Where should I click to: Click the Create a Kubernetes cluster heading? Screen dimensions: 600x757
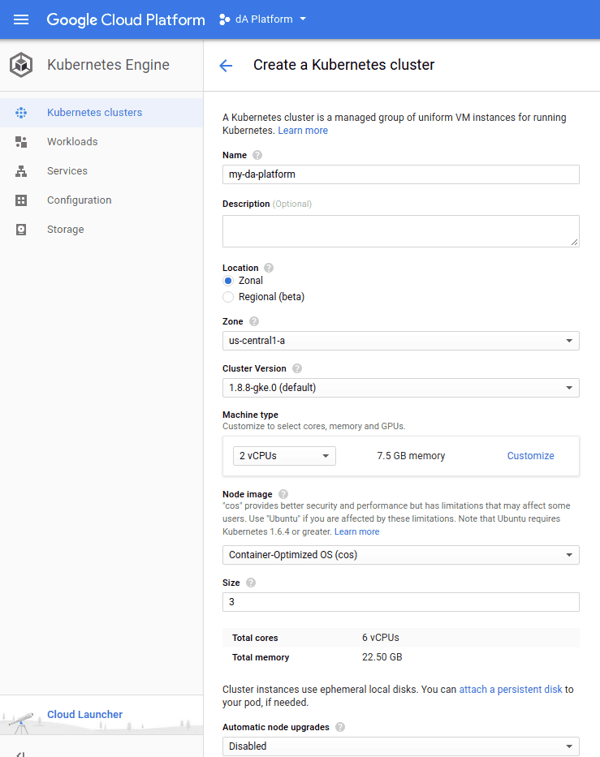(x=344, y=65)
